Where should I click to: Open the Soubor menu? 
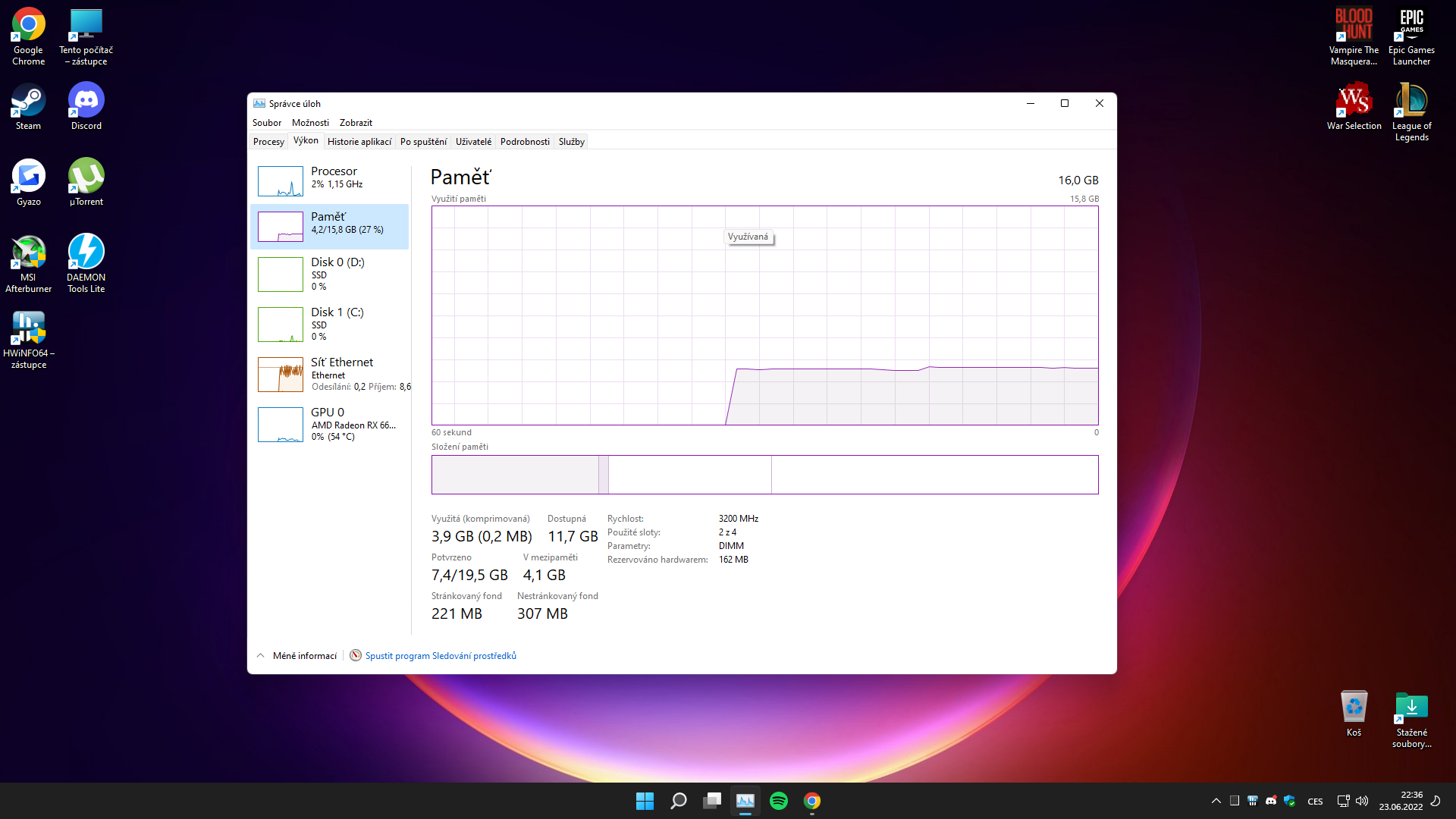266,123
